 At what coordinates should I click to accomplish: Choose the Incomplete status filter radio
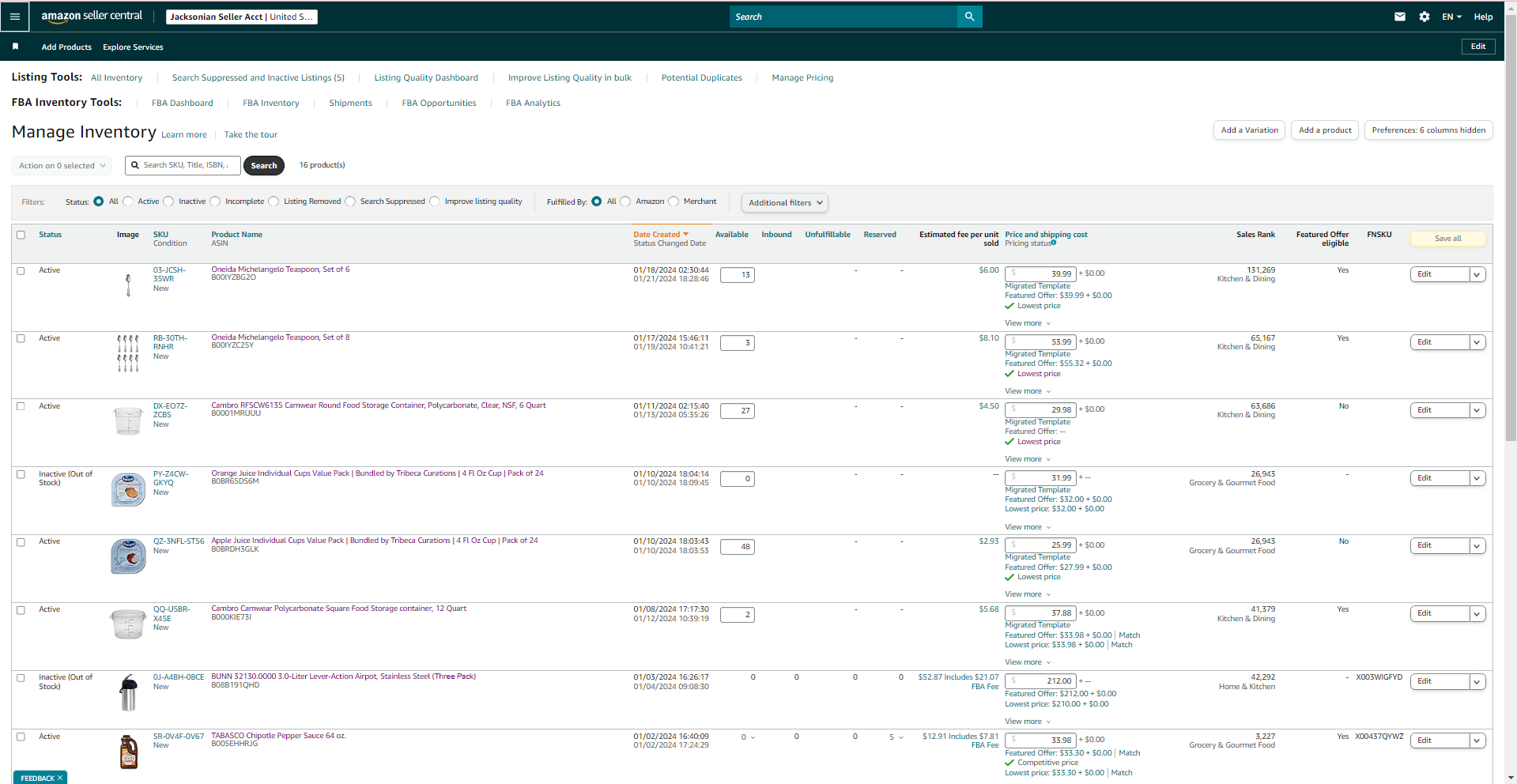[x=215, y=202]
